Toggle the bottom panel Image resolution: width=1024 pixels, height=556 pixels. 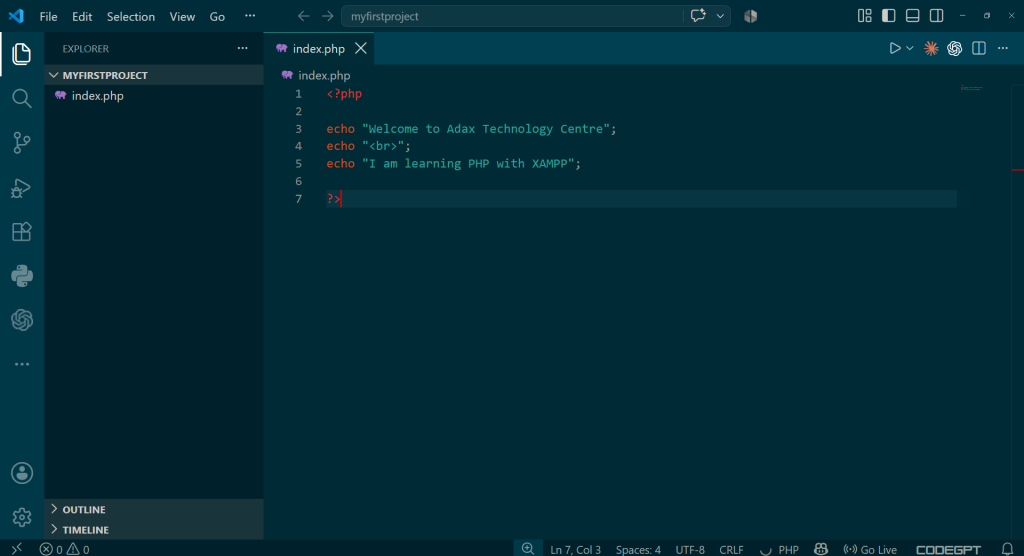point(912,16)
